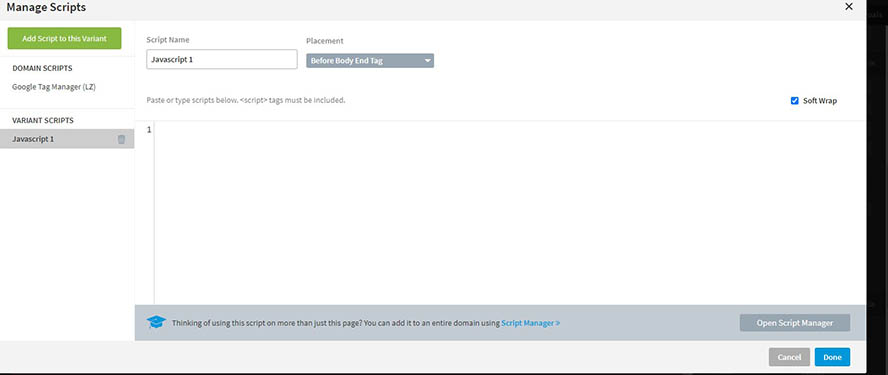Delete the Javascript 1 variant script via trash icon
The image size is (888, 375).
pyautogui.click(x=121, y=139)
